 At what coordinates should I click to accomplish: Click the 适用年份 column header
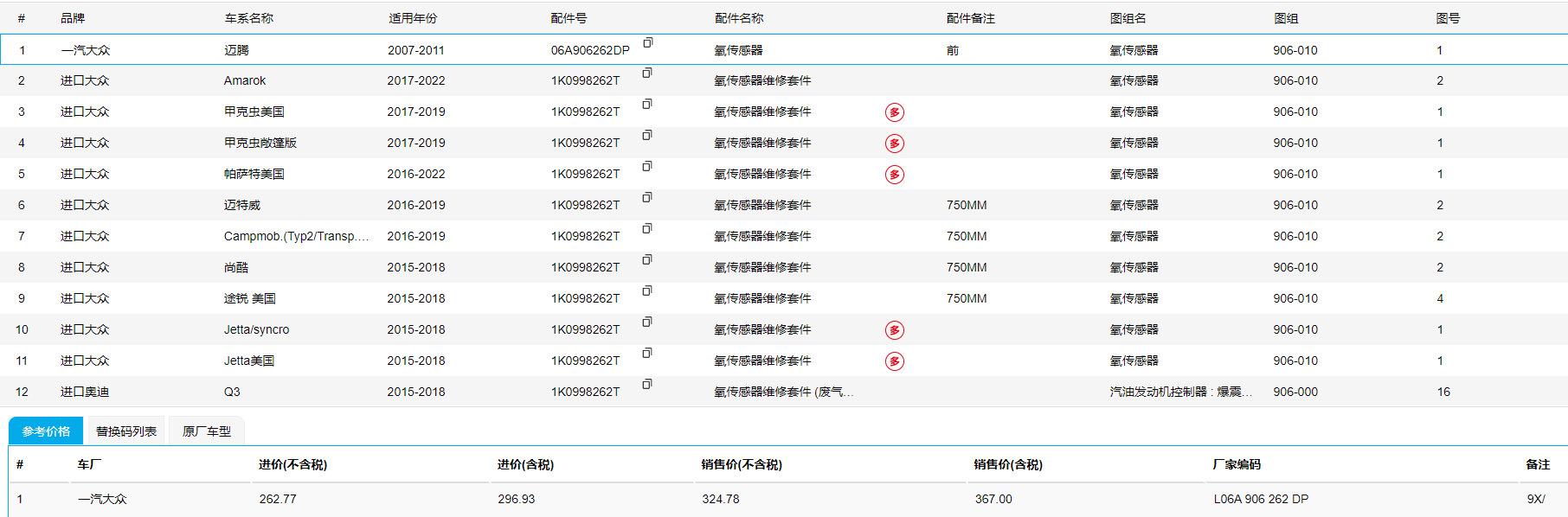click(x=413, y=18)
